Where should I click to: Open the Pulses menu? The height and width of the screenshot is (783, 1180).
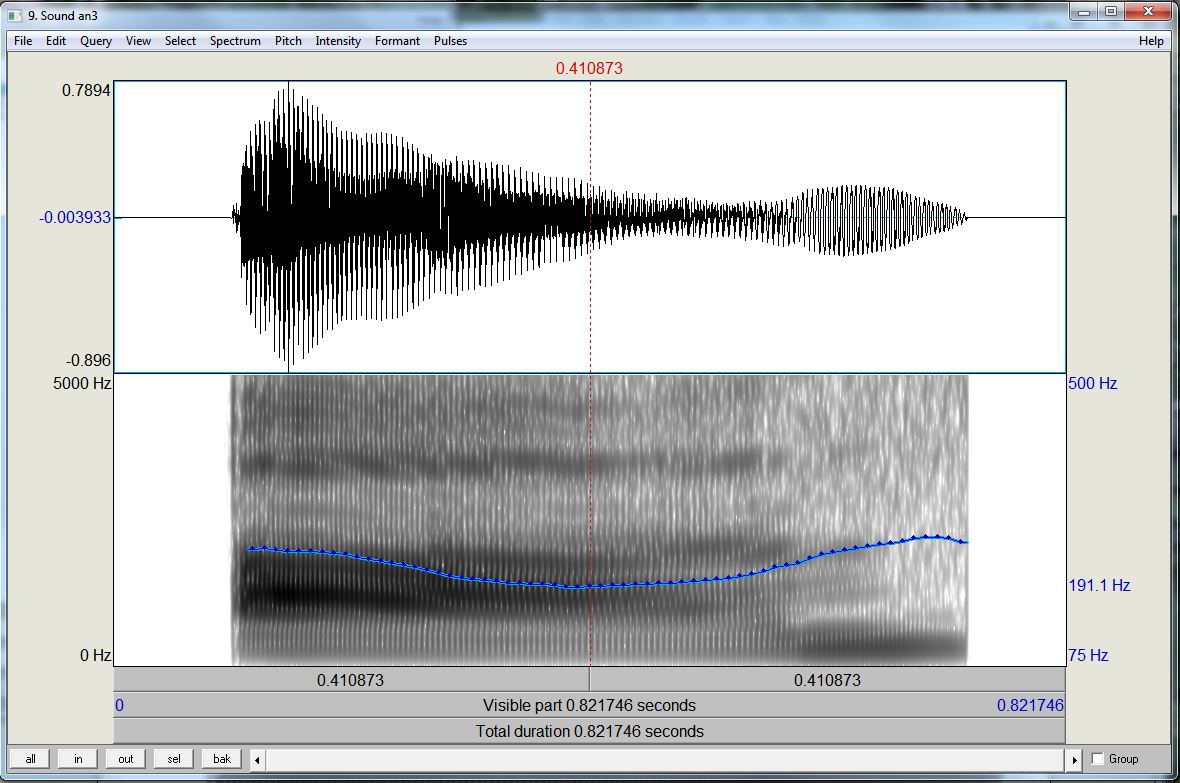[450, 41]
